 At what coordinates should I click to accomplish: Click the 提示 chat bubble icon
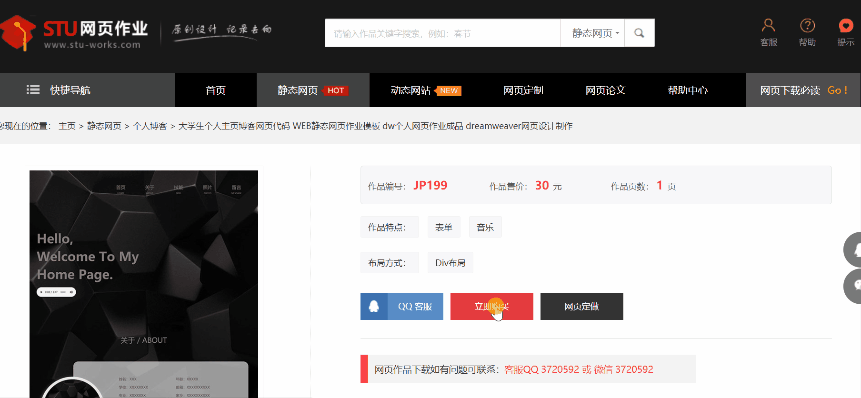pos(846,25)
